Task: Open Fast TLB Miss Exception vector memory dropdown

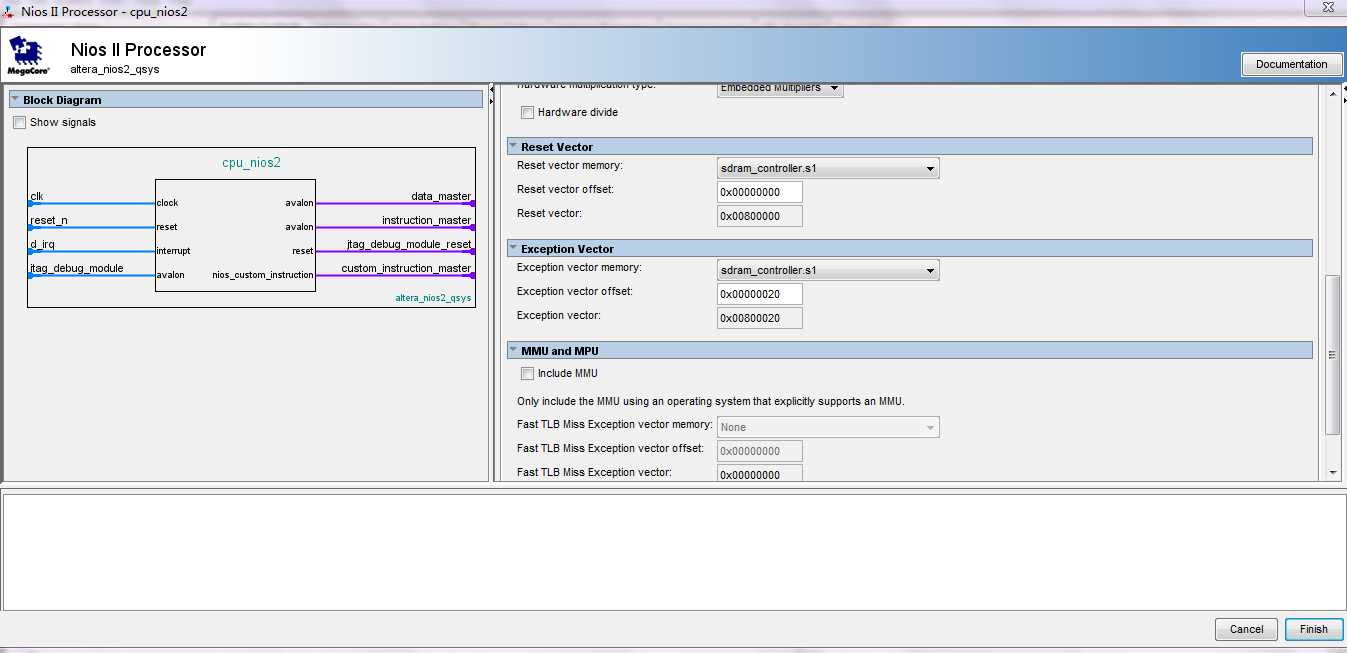Action: pos(828,427)
